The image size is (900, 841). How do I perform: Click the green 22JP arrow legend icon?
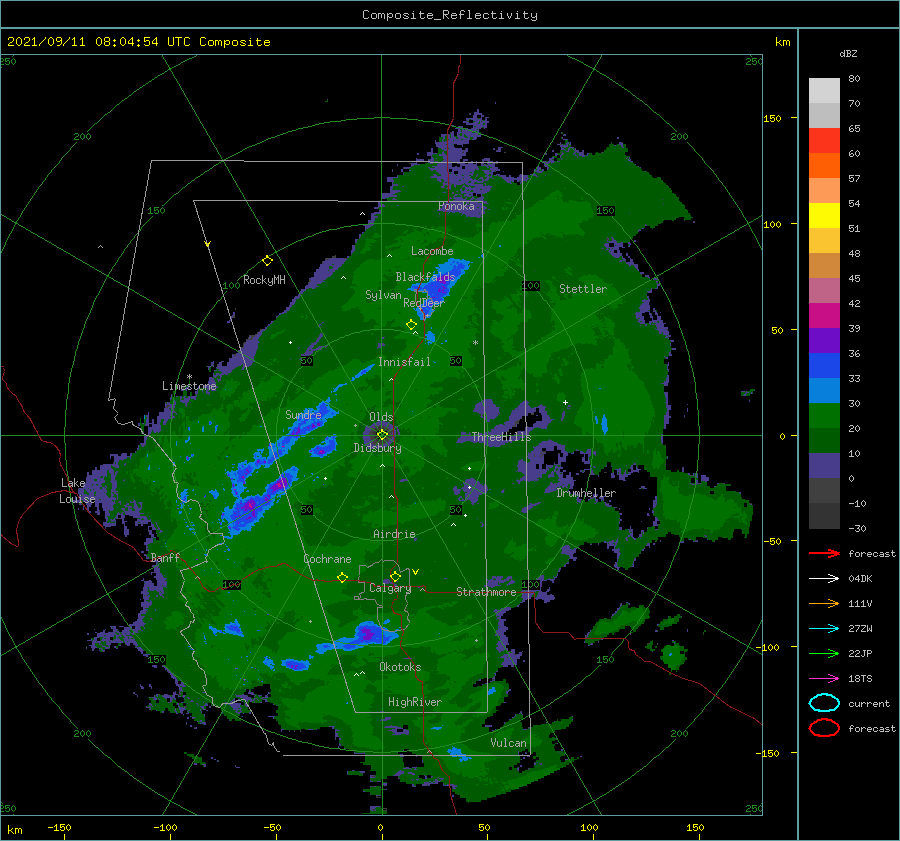(x=824, y=653)
